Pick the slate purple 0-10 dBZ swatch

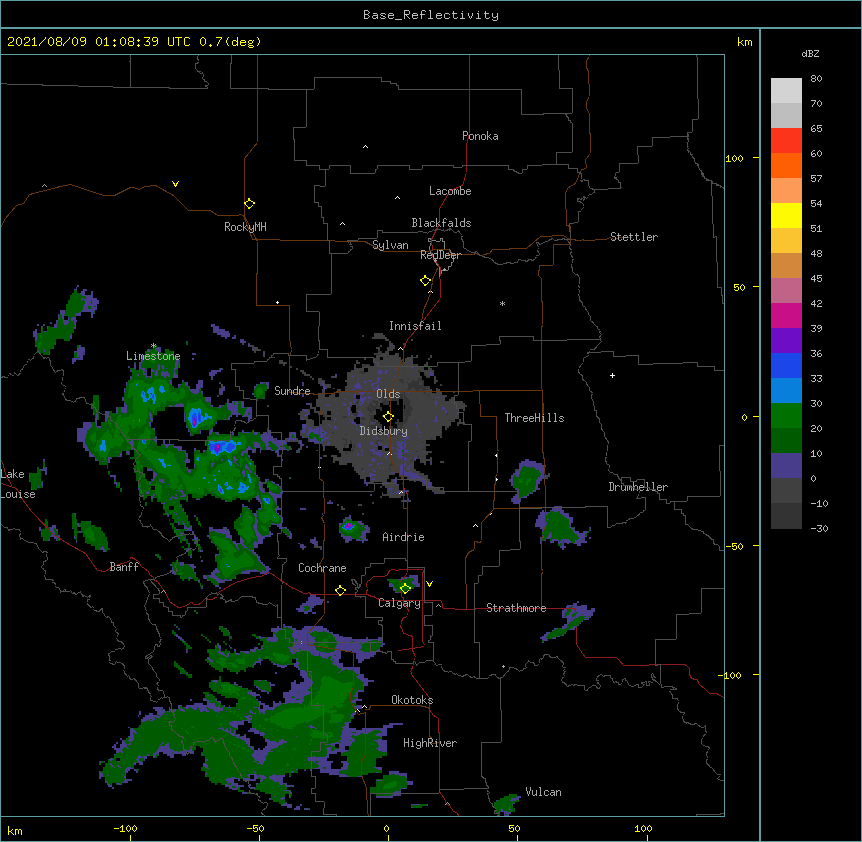[x=786, y=466]
